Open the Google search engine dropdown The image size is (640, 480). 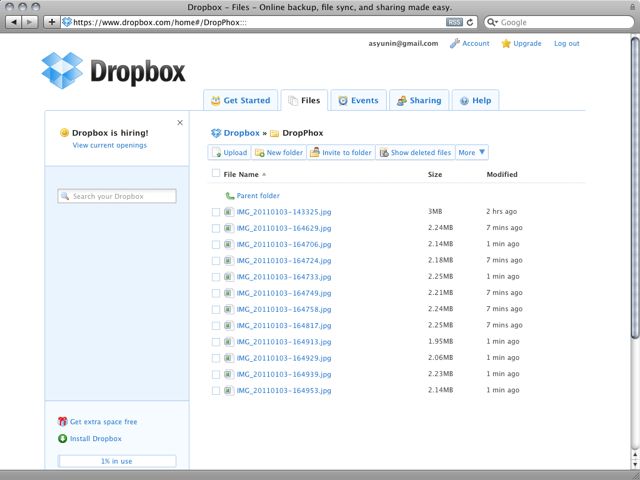(492, 22)
